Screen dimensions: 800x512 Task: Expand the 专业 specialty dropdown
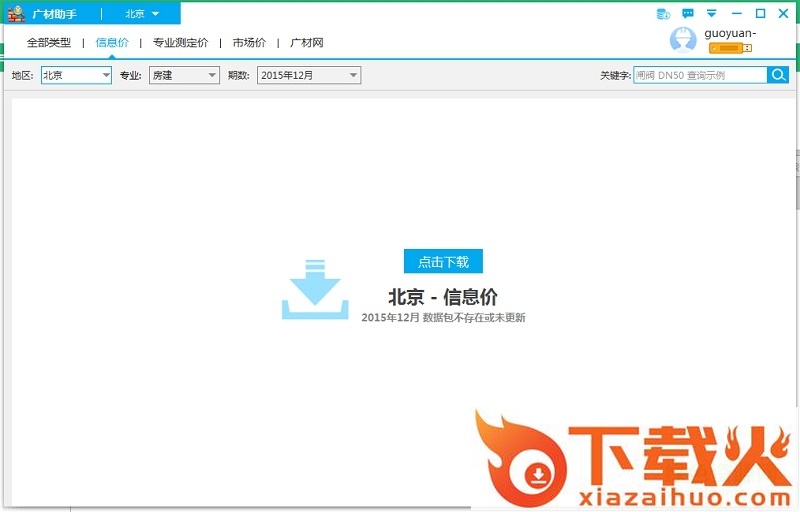click(x=184, y=75)
